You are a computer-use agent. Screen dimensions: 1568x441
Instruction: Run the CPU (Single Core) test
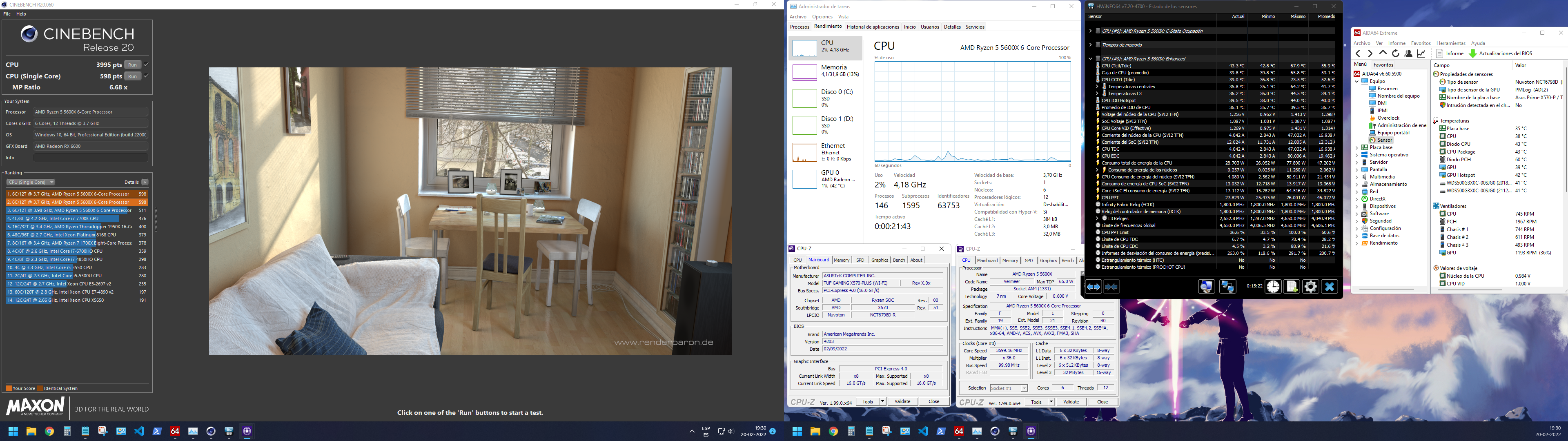coord(133,76)
